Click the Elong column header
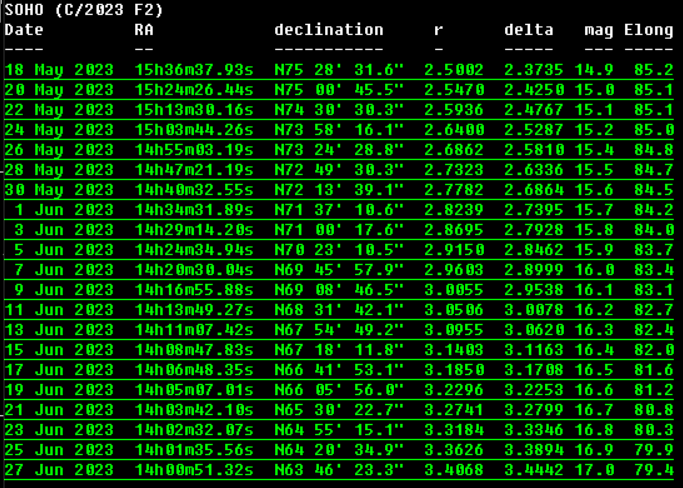 (648, 30)
